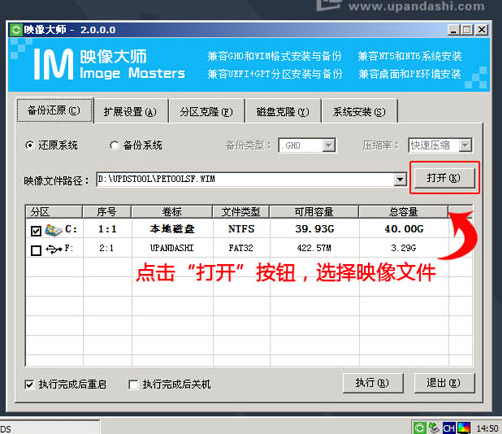Viewport: 502px width, 434px height.
Task: Open the 分区克隆(P) tab
Action: (207, 112)
